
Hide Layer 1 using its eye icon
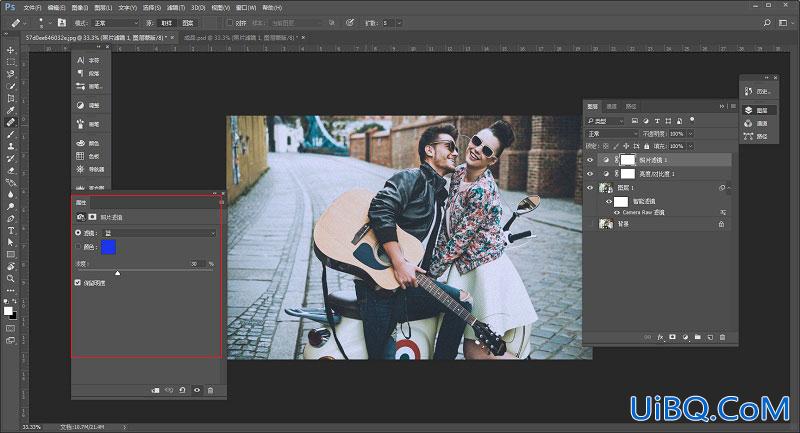[x=590, y=188]
